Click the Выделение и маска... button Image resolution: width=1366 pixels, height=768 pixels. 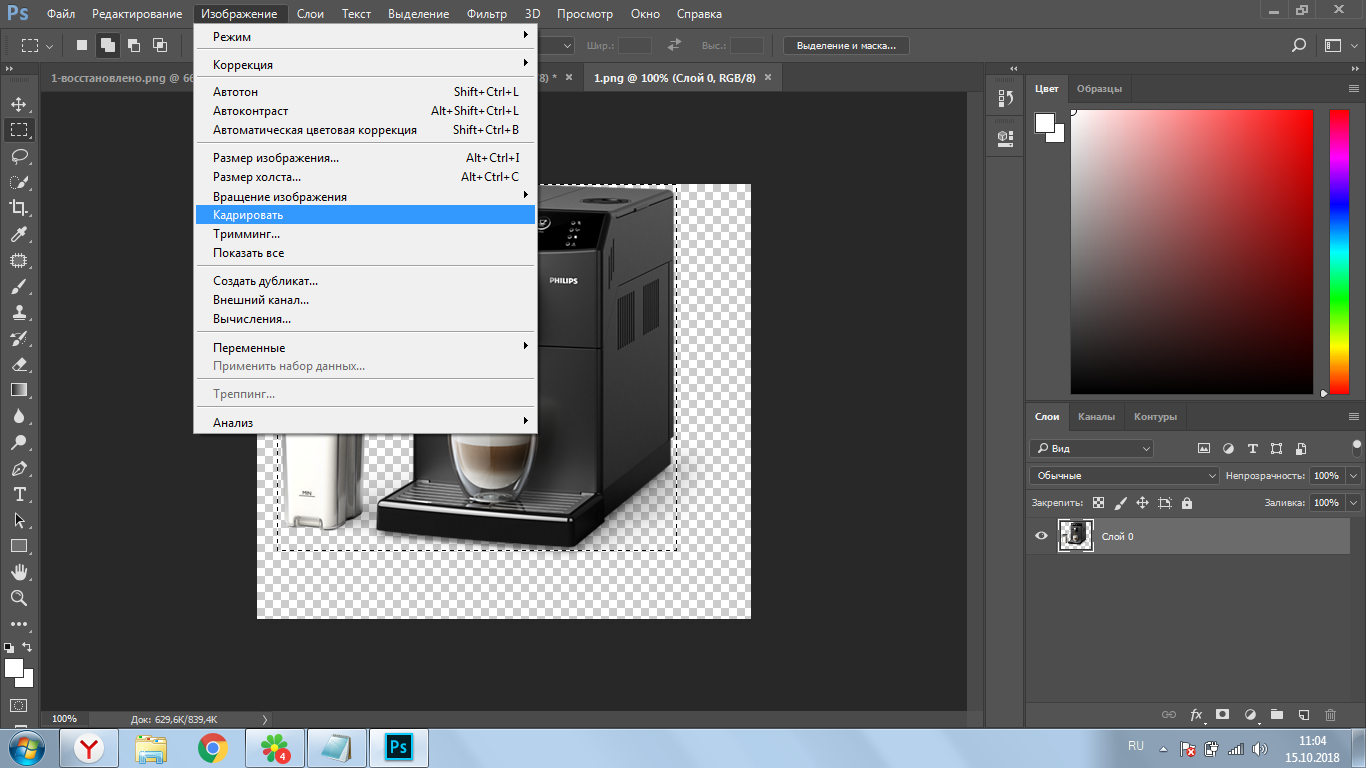[845, 45]
